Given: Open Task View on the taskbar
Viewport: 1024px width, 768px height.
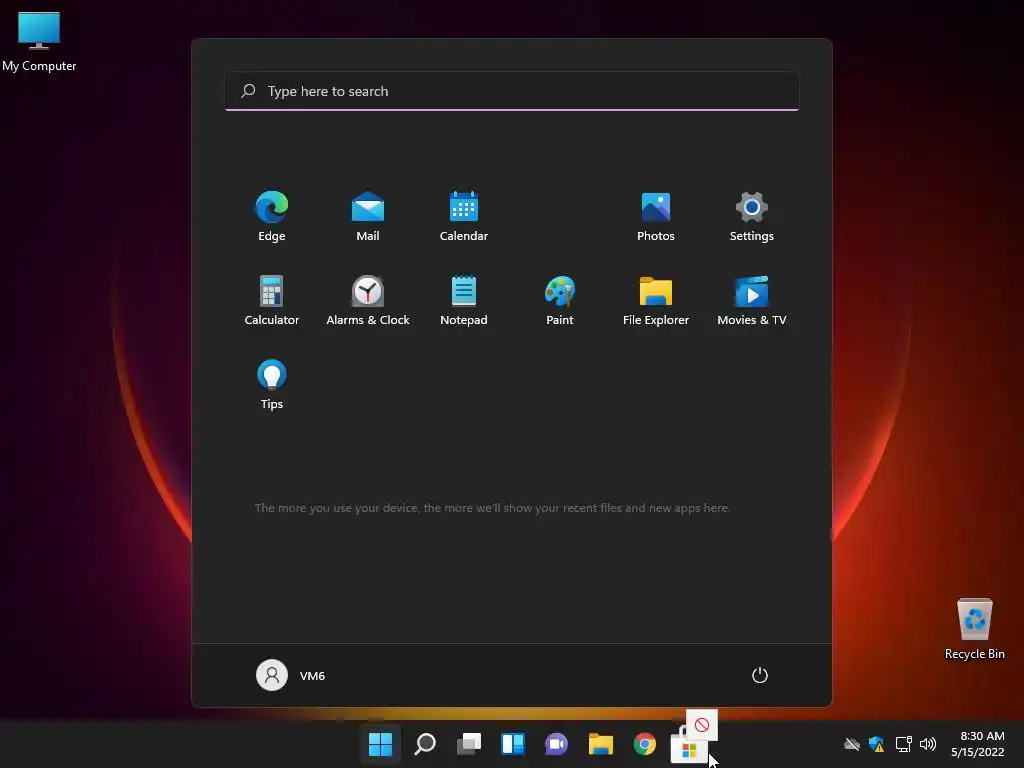Looking at the screenshot, I should point(469,744).
